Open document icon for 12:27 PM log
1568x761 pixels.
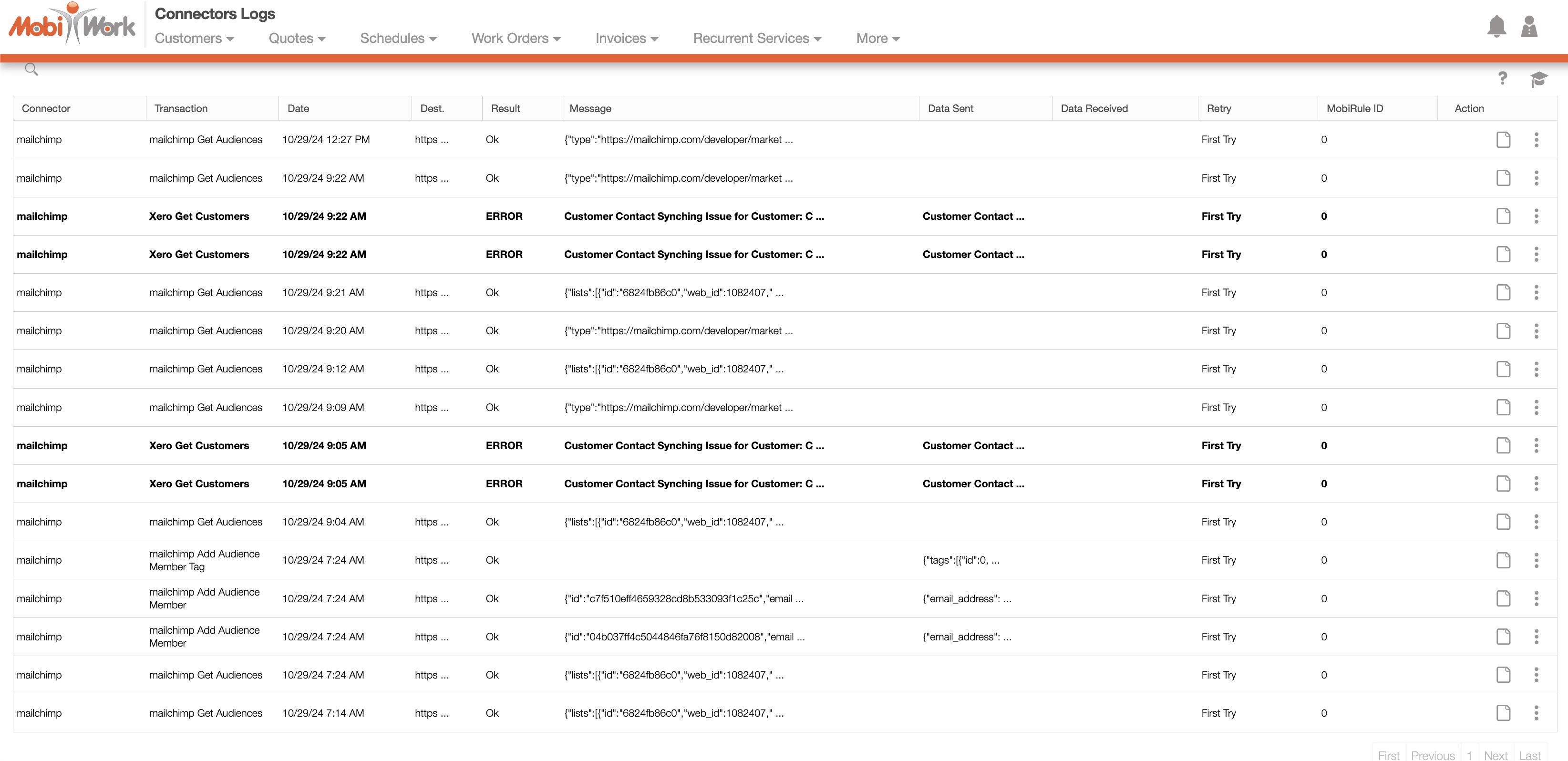coord(1503,139)
